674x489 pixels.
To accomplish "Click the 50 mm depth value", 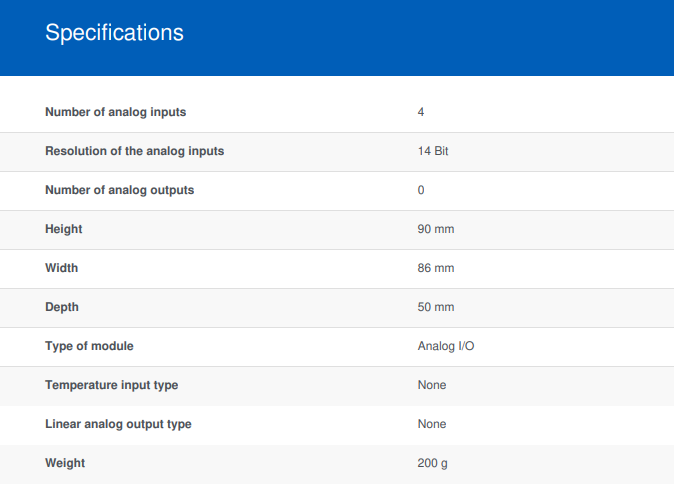I will [436, 307].
